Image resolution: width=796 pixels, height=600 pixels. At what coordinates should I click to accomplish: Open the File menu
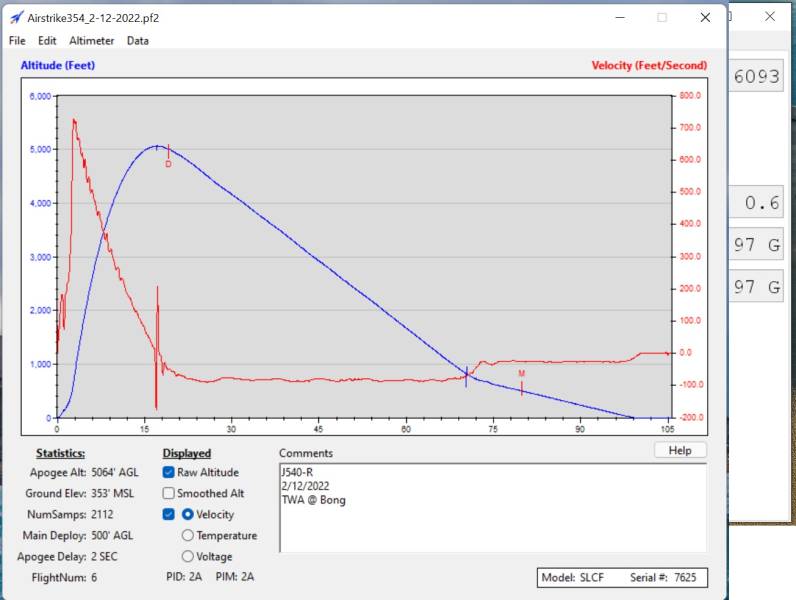(17, 41)
